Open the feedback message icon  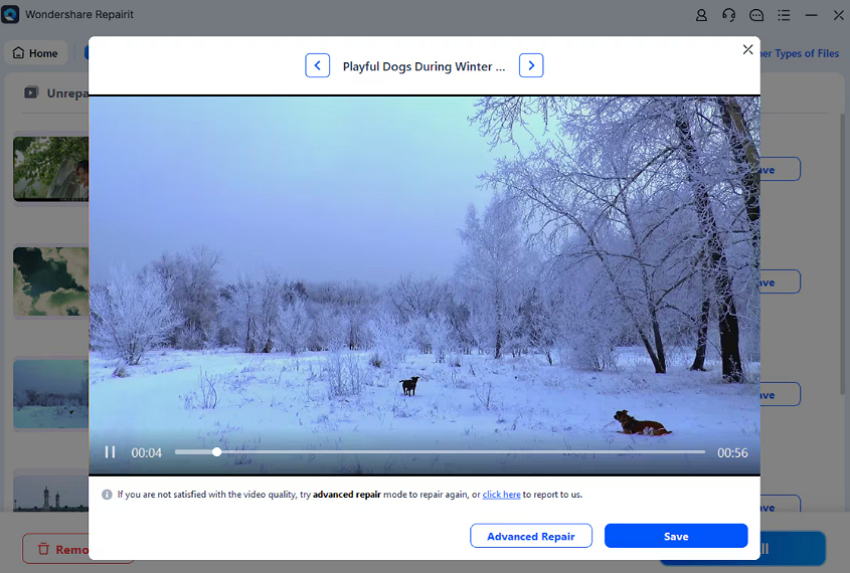coord(757,15)
